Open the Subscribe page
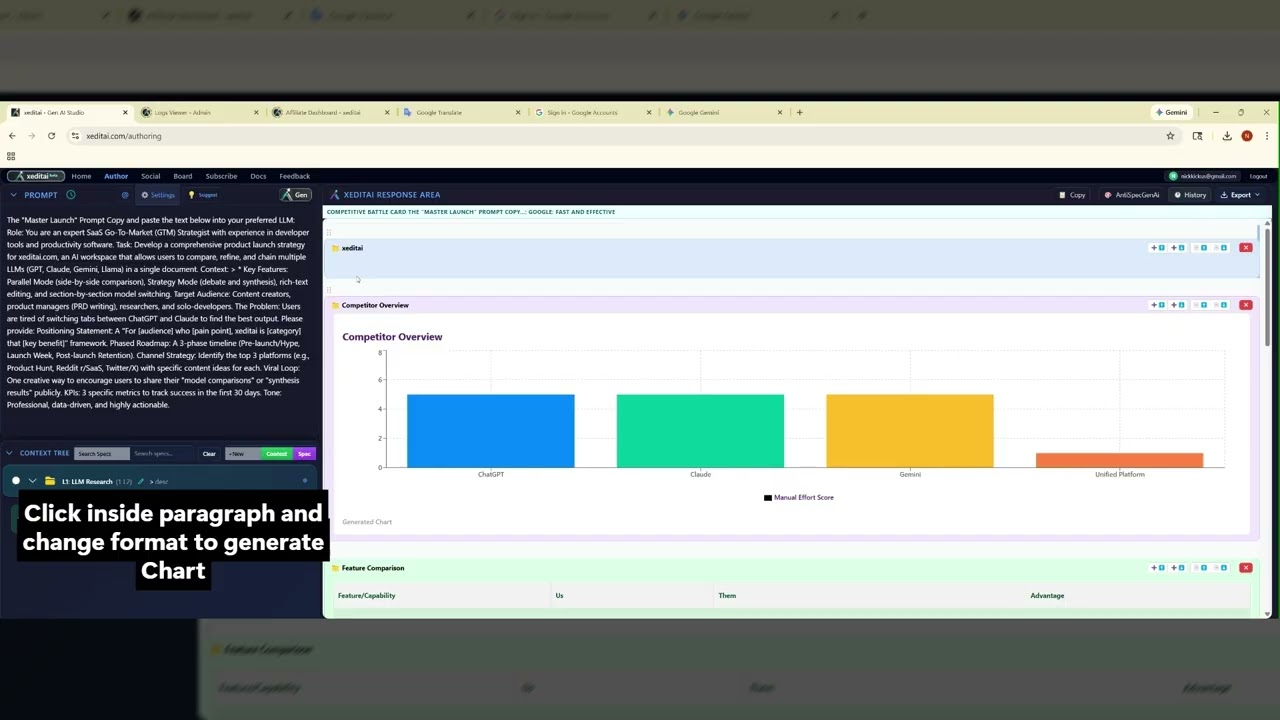Image resolution: width=1280 pixels, height=720 pixels. coord(221,176)
